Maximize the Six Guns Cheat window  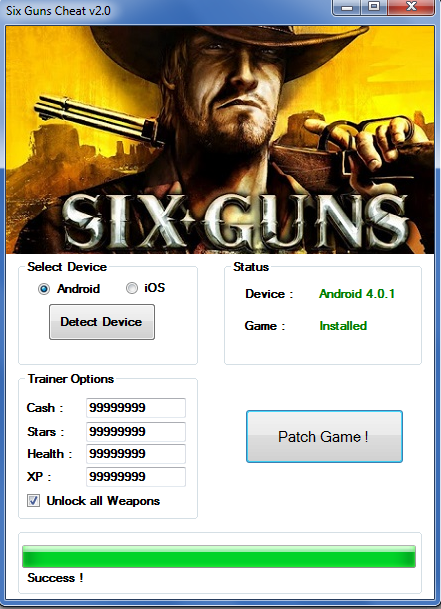[374, 7]
